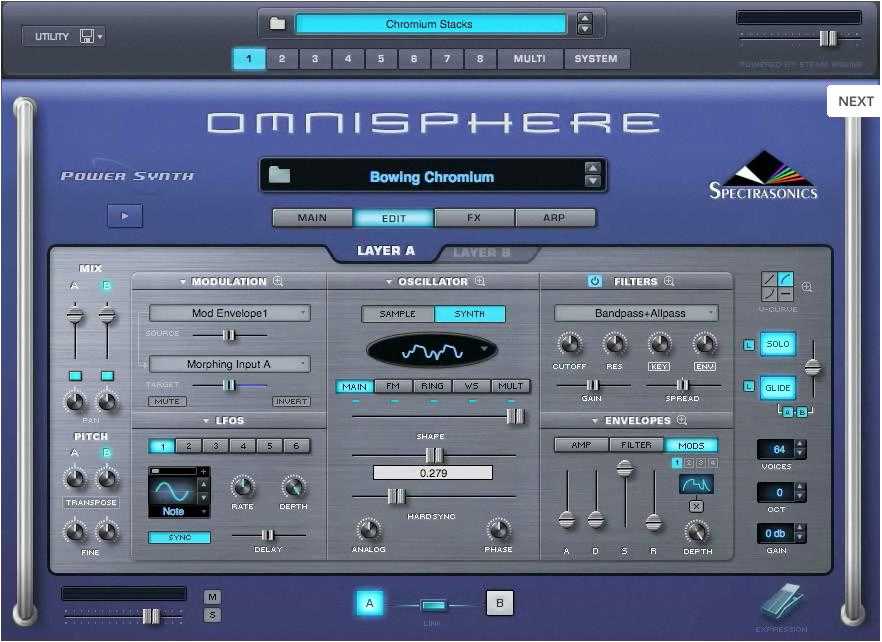The height and width of the screenshot is (642, 882).
Task: Toggle LFO Sync button
Action: pyautogui.click(x=179, y=537)
